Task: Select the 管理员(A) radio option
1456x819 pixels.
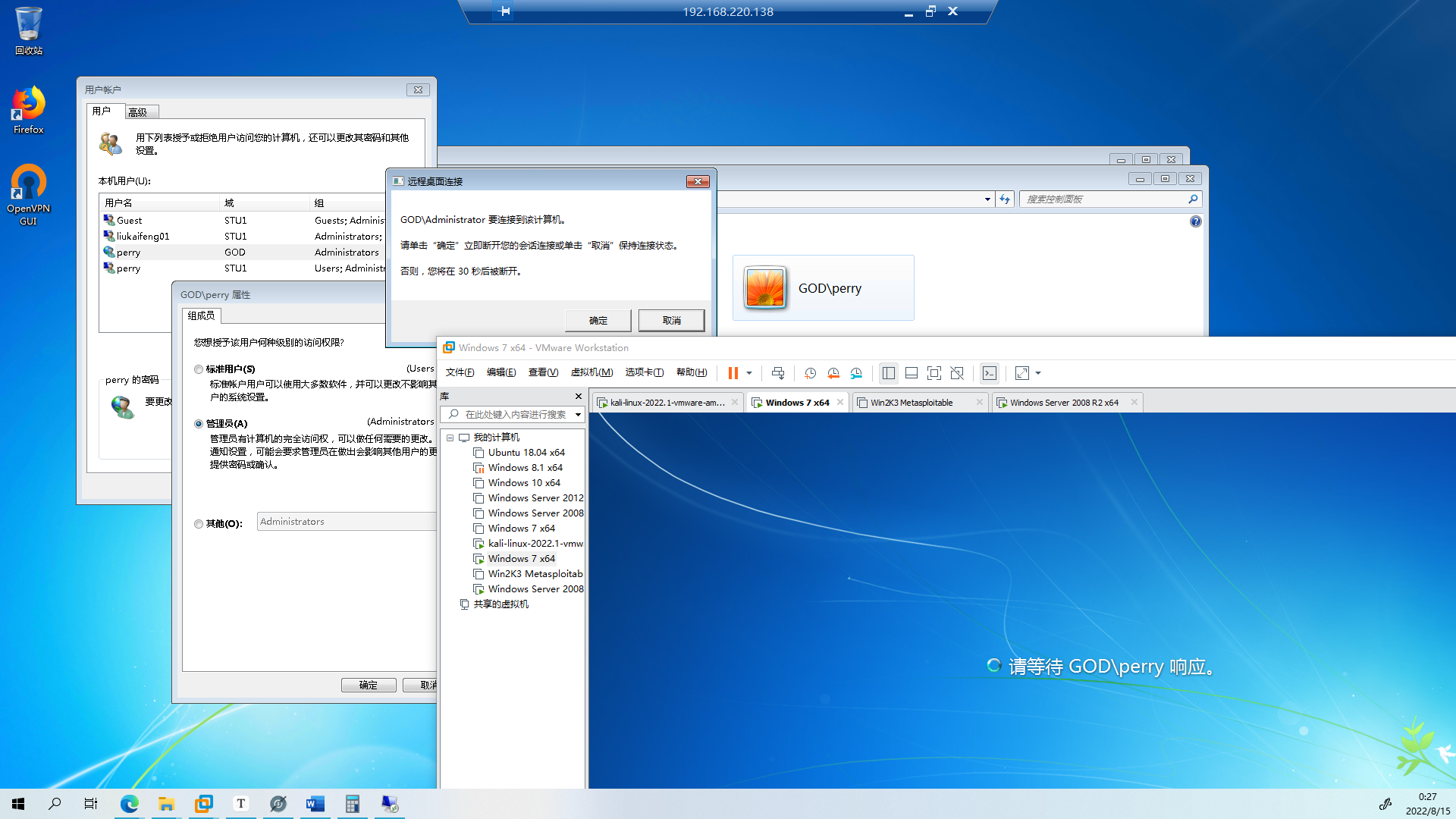Action: click(x=199, y=424)
